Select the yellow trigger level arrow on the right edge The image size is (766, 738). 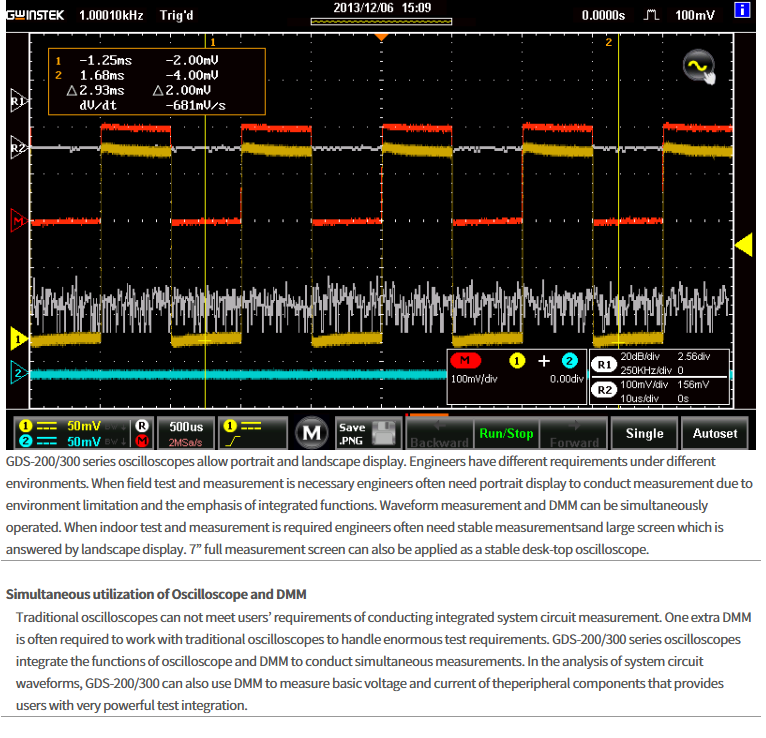[x=744, y=245]
